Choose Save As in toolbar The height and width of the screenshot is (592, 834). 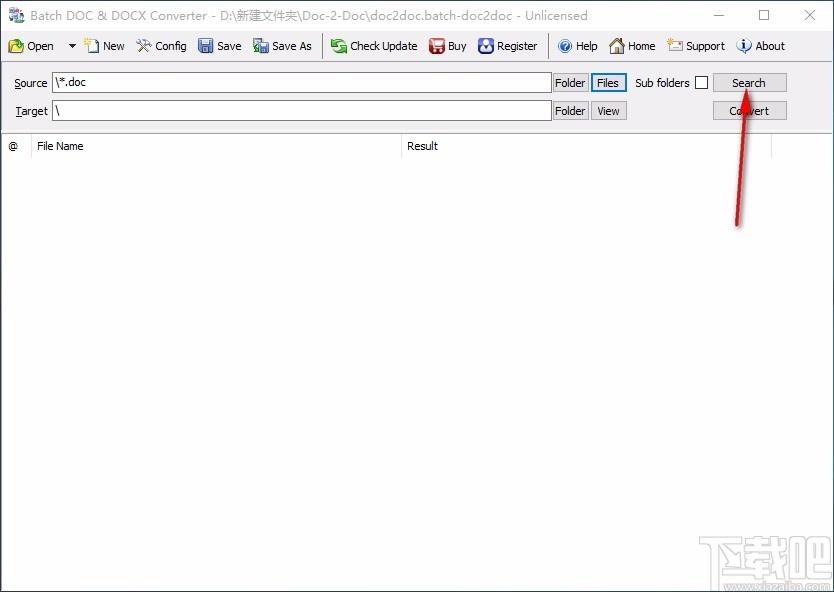pyautogui.click(x=282, y=46)
